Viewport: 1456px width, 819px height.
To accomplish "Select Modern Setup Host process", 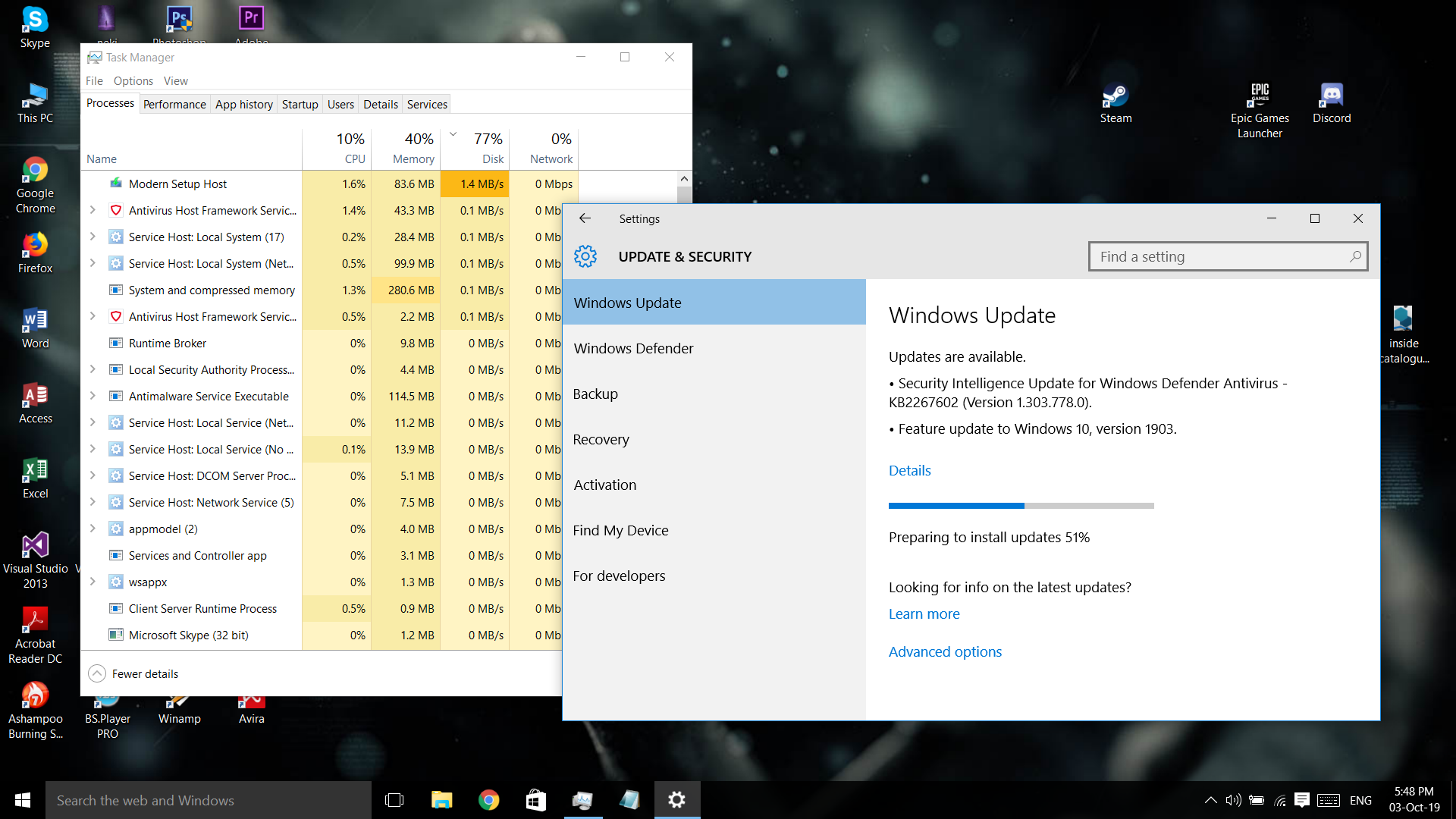I will (329, 184).
